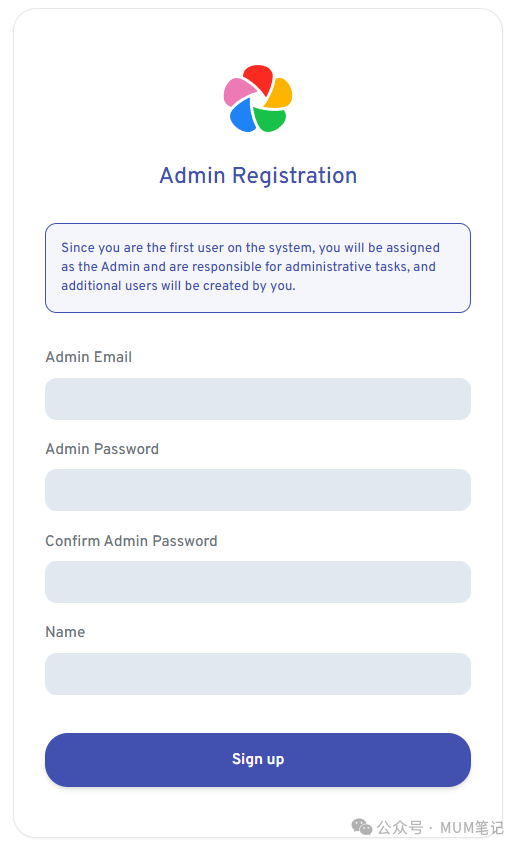Focus the Admin Password input field

[258, 490]
